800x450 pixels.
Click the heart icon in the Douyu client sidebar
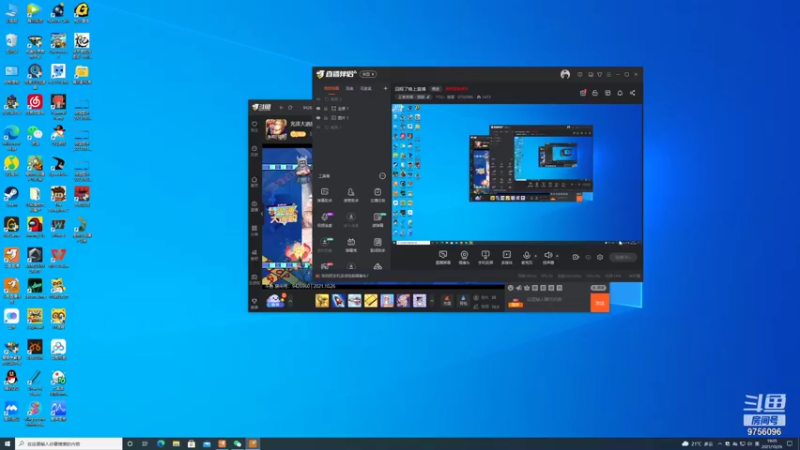click(x=254, y=124)
